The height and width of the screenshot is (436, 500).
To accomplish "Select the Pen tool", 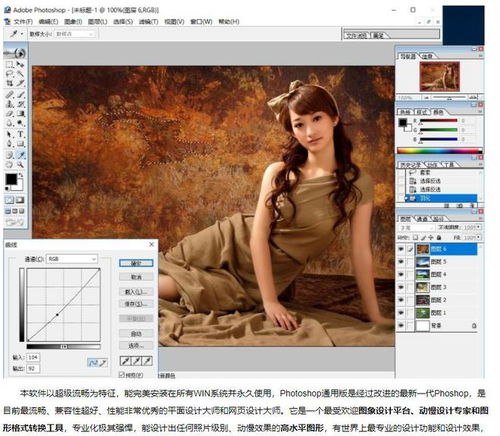I will click(x=9, y=144).
